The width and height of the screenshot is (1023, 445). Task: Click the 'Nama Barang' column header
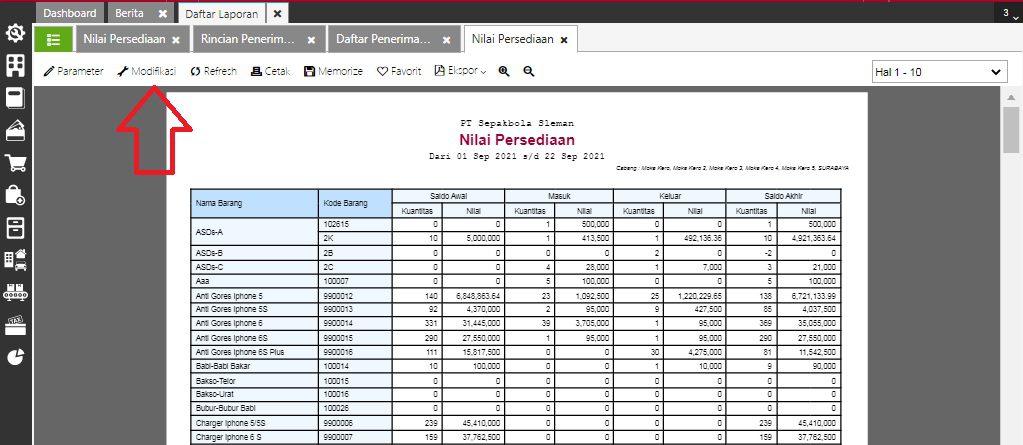tap(254, 204)
